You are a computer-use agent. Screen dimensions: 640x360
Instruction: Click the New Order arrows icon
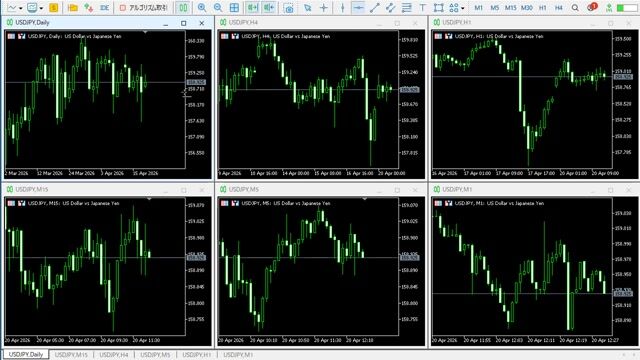click(x=89, y=7)
